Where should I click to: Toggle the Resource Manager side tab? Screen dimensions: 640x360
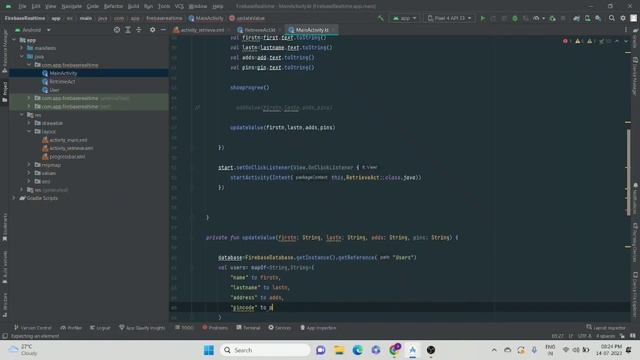(x=5, y=51)
